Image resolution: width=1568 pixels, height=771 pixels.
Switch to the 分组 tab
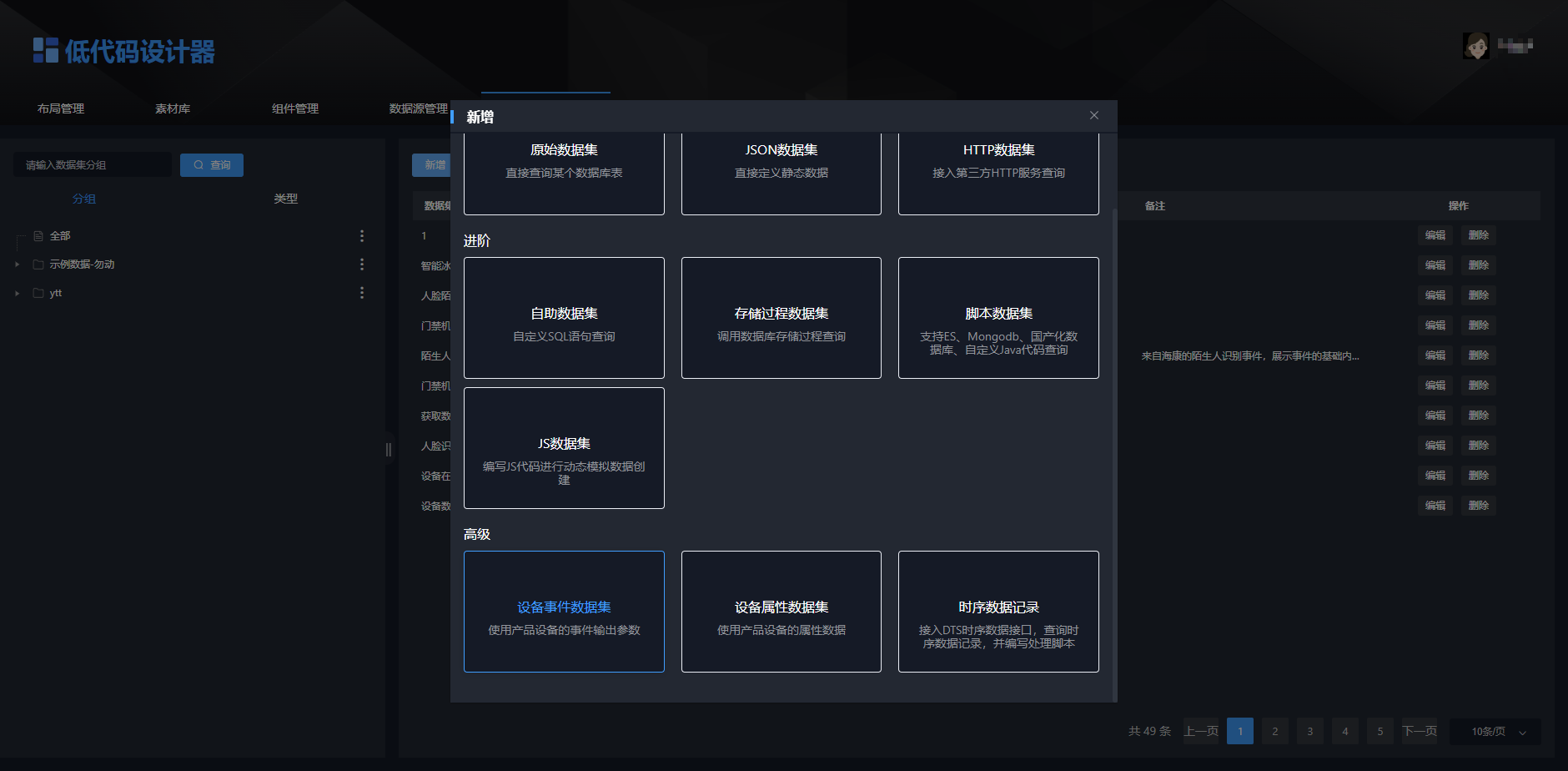[84, 199]
